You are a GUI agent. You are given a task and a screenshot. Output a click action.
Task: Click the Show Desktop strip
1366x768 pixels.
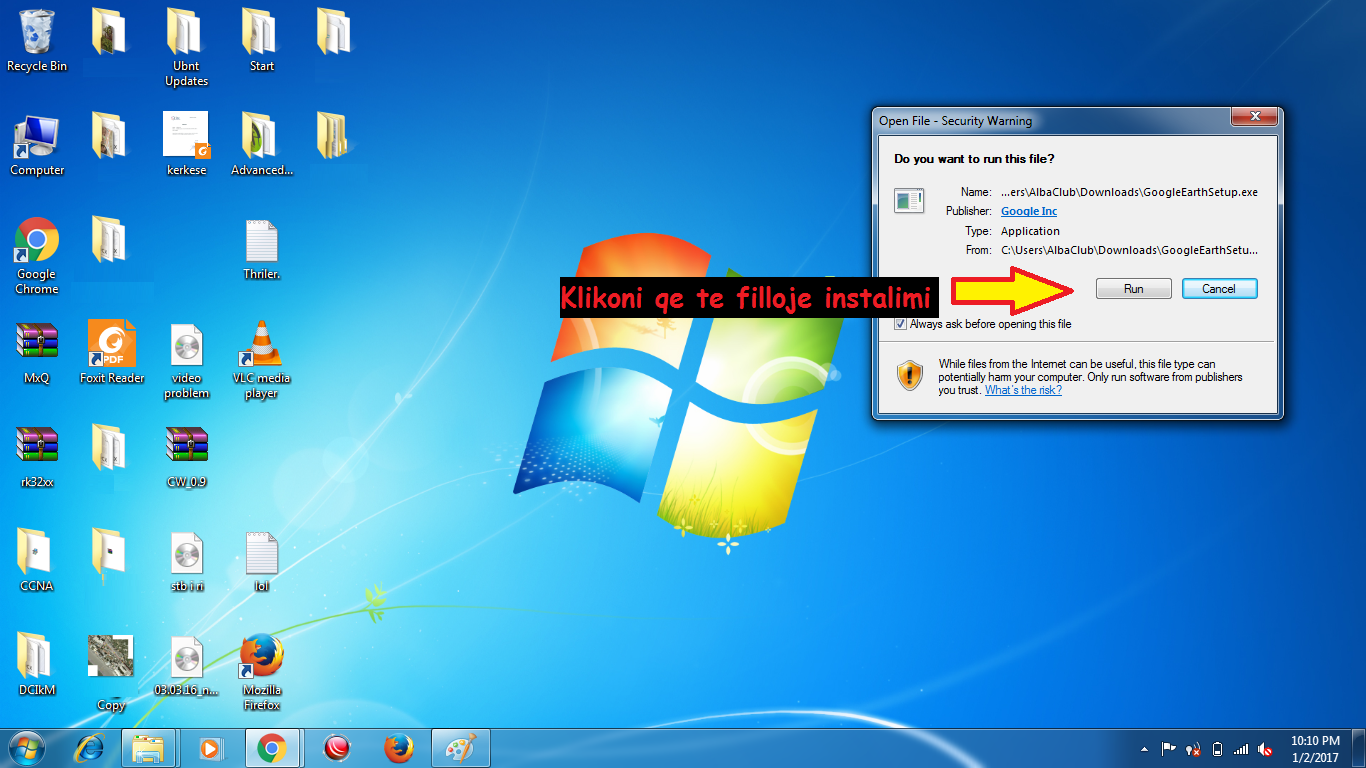coord(1359,749)
